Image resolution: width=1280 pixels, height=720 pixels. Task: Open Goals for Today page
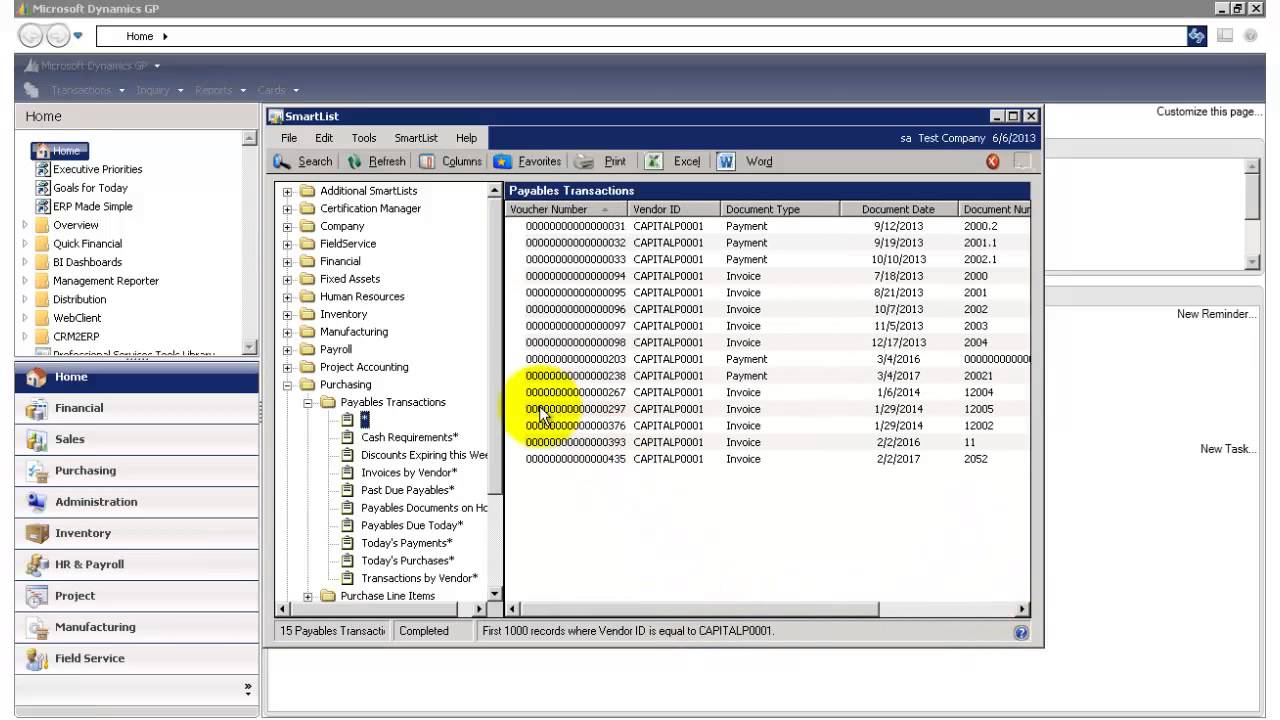[90, 188]
